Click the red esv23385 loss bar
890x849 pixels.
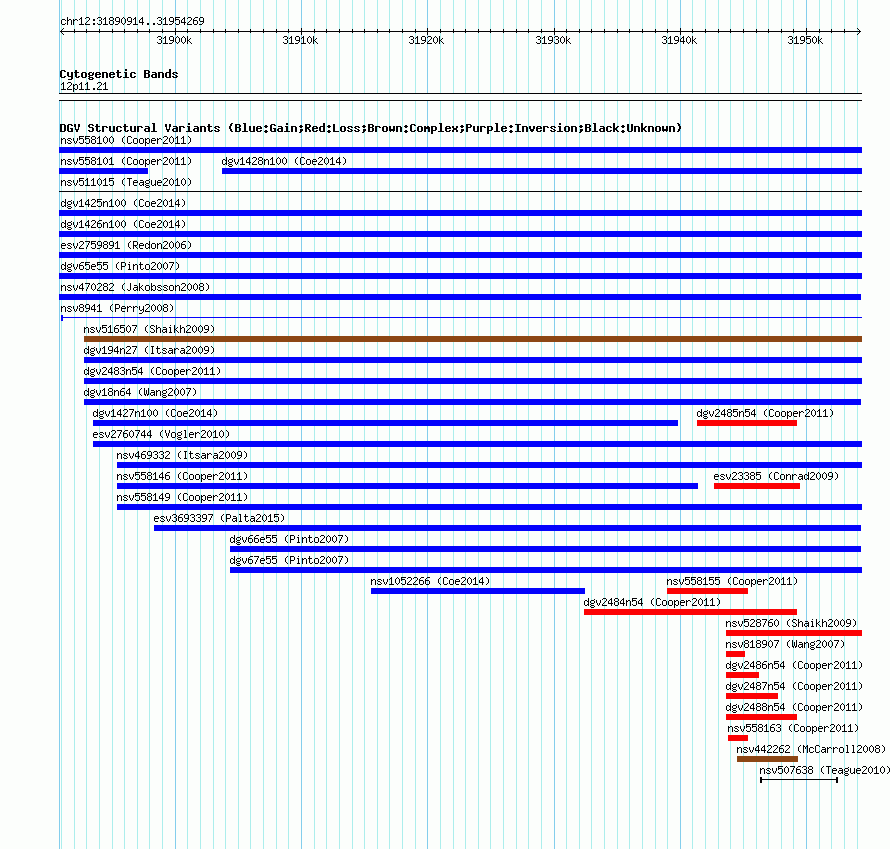click(x=757, y=486)
